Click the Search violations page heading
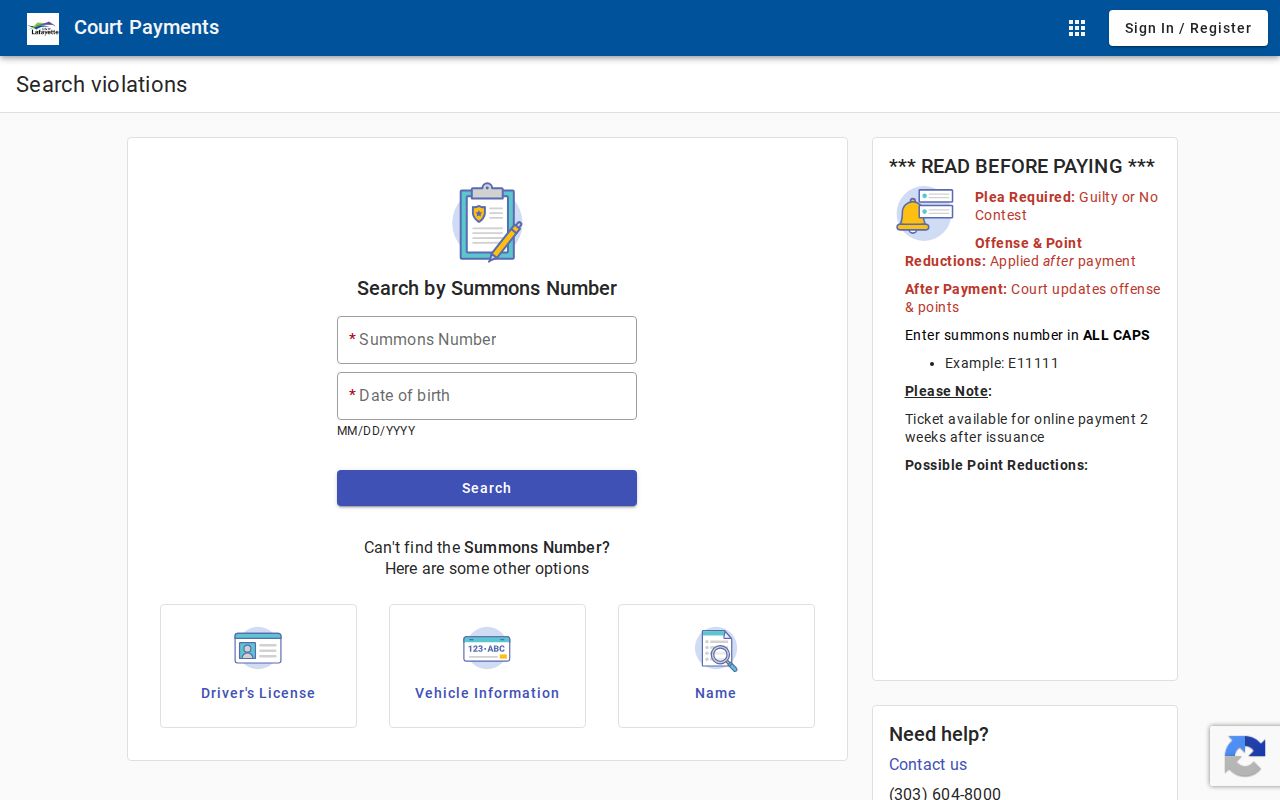 (102, 84)
